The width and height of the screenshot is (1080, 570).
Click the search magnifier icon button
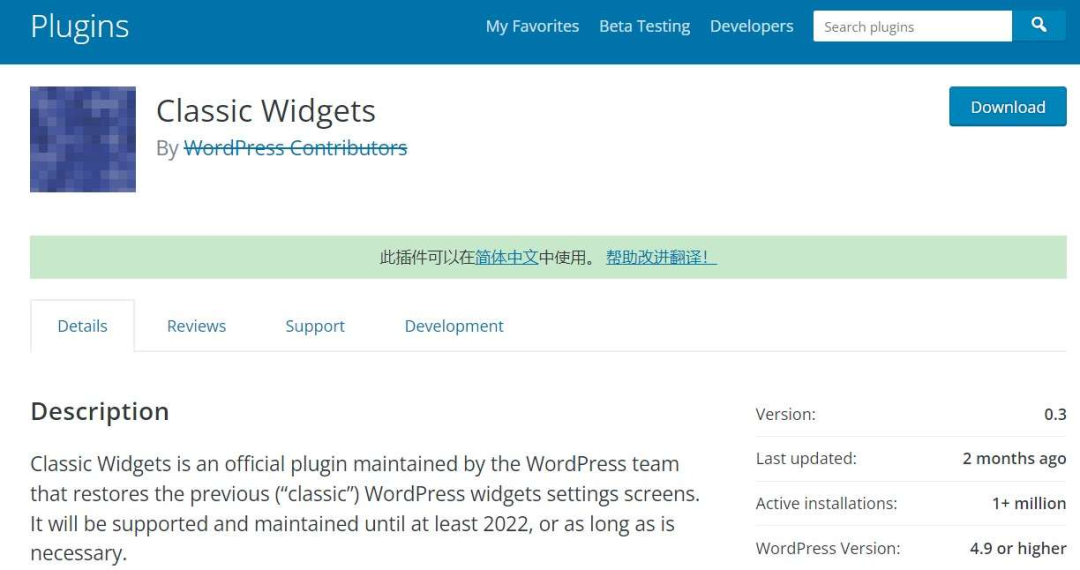pos(1039,26)
